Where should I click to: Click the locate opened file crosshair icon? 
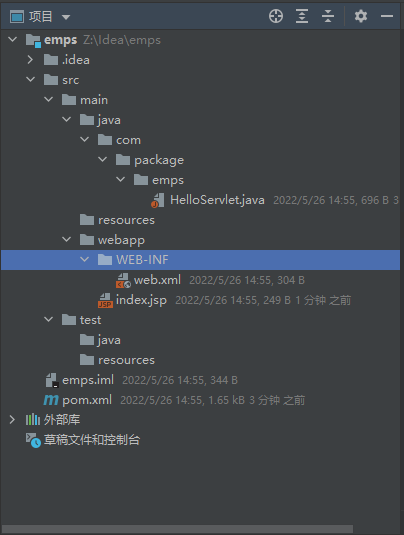(x=276, y=16)
